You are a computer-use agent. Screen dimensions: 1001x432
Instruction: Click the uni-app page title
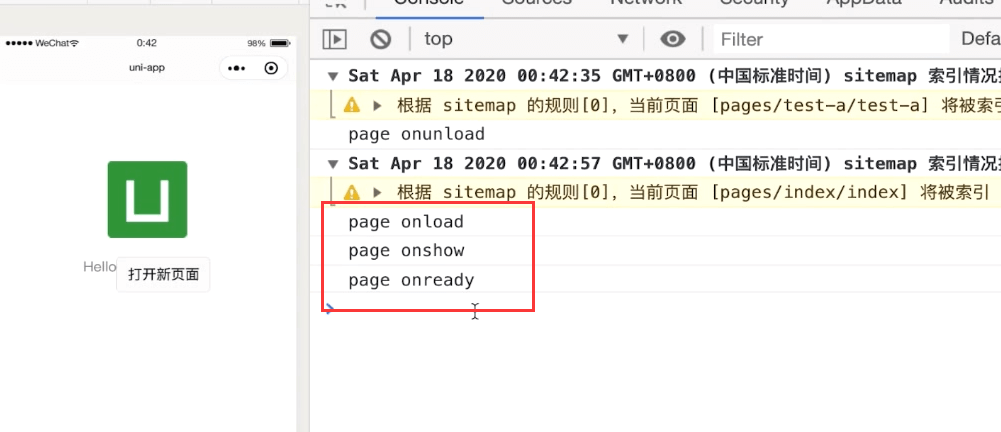(147, 68)
